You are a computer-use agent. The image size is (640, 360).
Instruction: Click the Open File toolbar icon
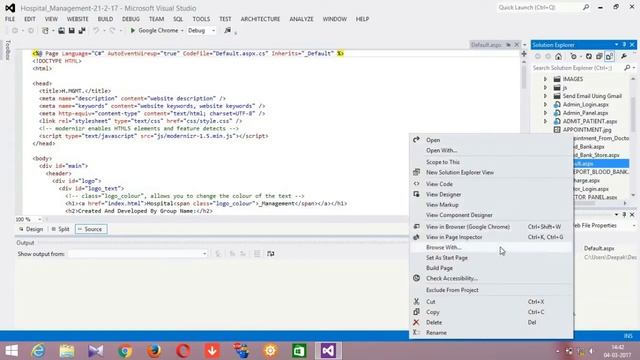point(61,31)
